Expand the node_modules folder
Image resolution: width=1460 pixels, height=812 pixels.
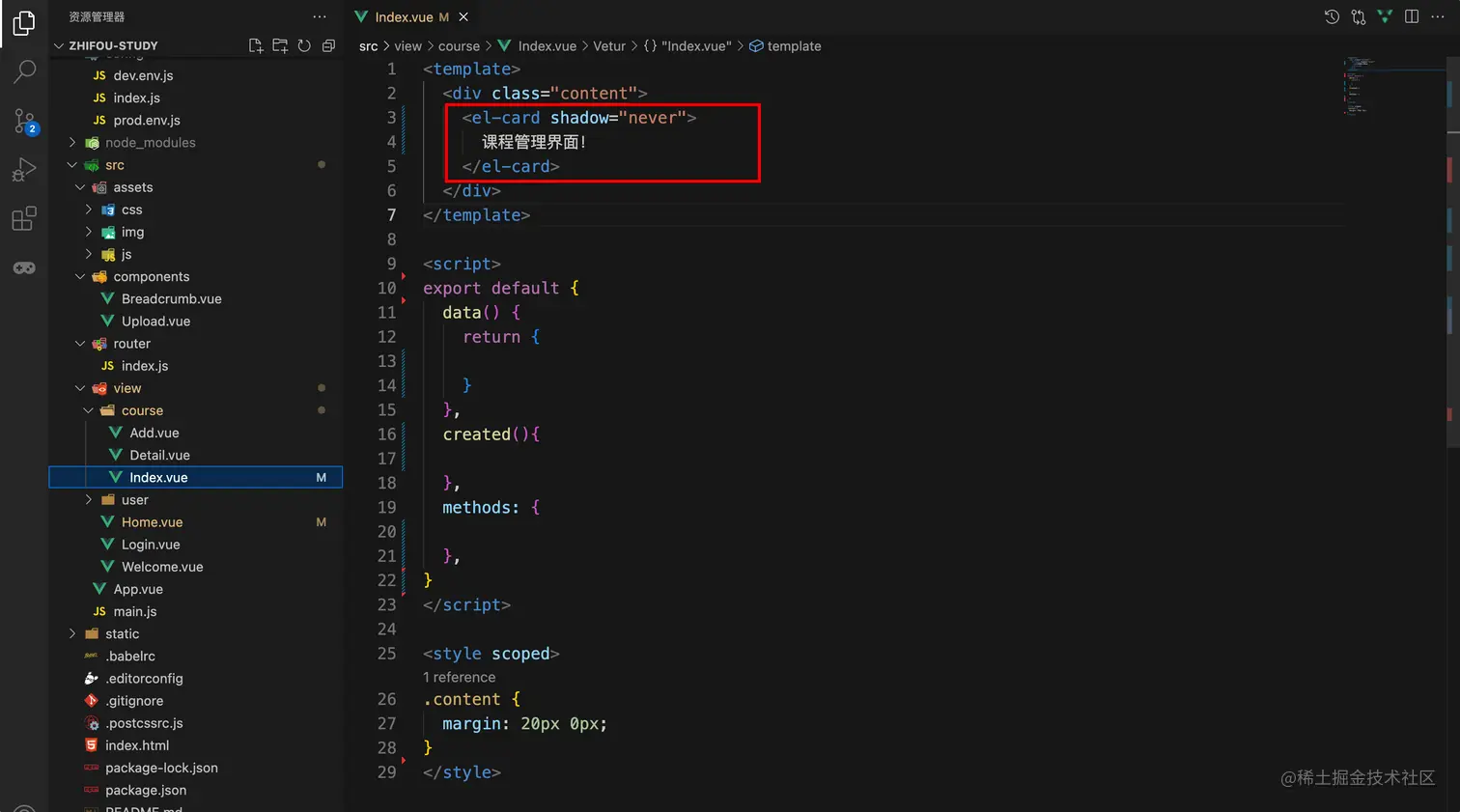[x=72, y=142]
